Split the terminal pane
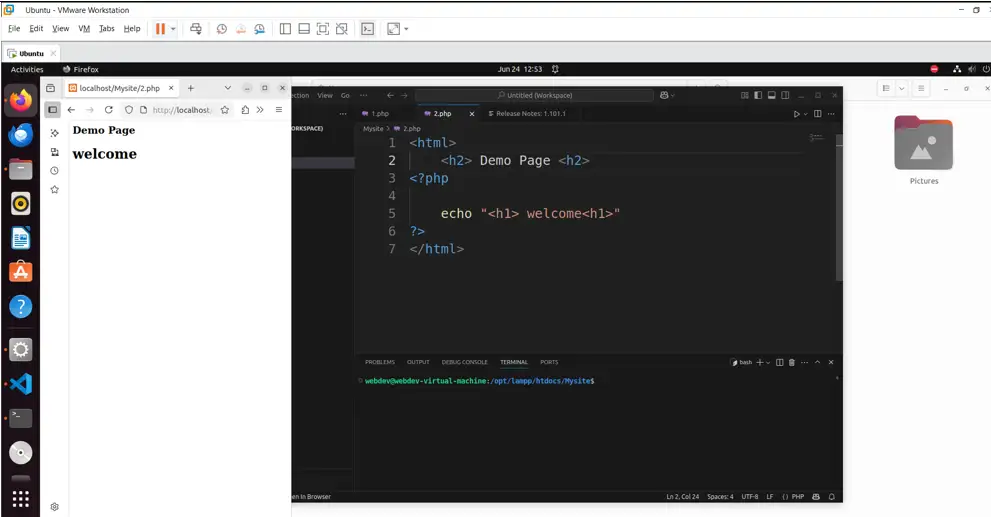 click(780, 362)
